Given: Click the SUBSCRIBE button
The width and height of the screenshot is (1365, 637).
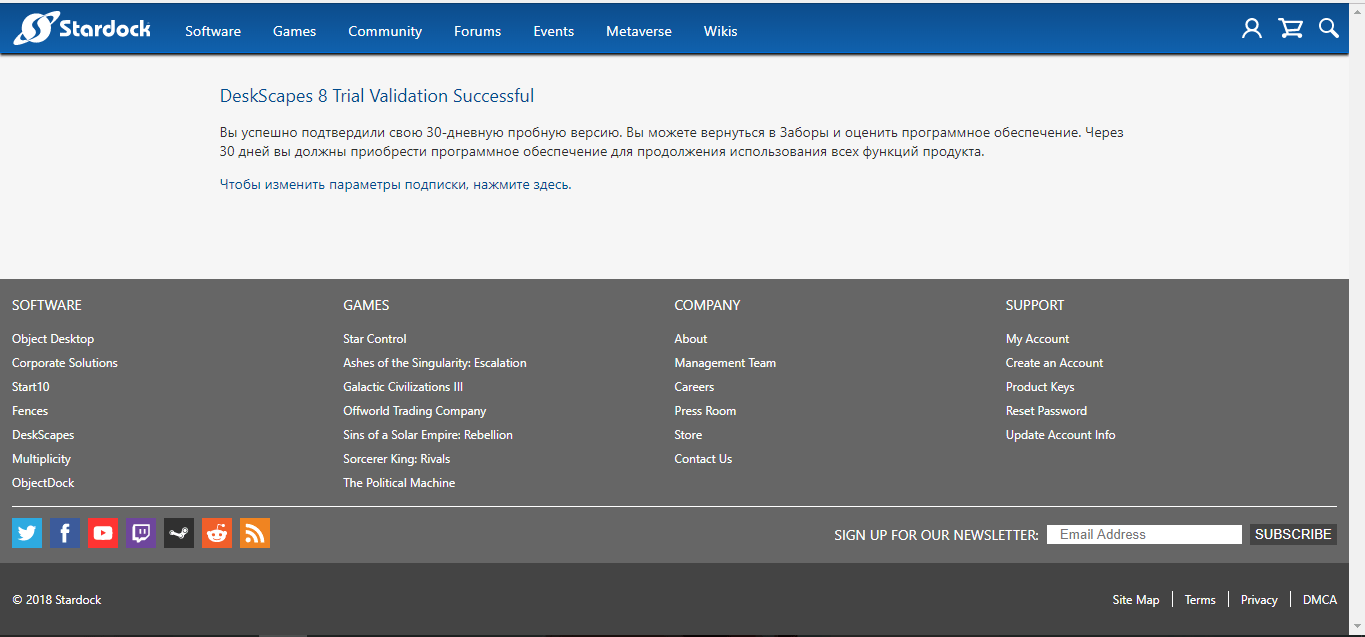Looking at the screenshot, I should point(1293,534).
